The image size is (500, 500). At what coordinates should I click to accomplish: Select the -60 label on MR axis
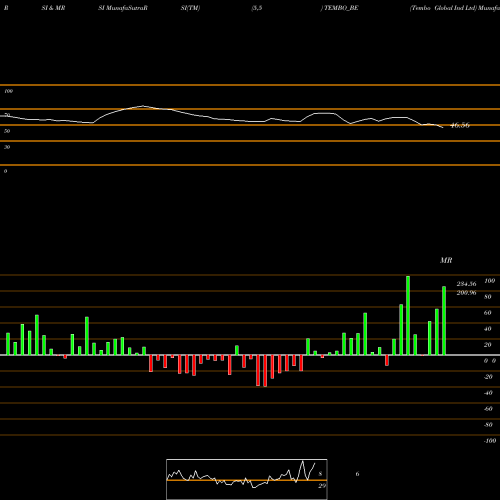(x=488, y=409)
